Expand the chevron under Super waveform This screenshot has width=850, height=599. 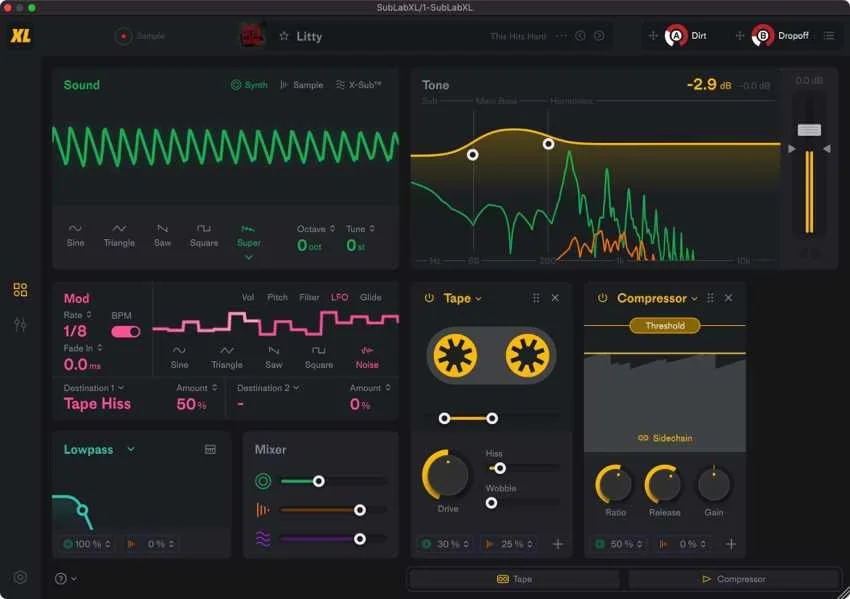tap(249, 257)
